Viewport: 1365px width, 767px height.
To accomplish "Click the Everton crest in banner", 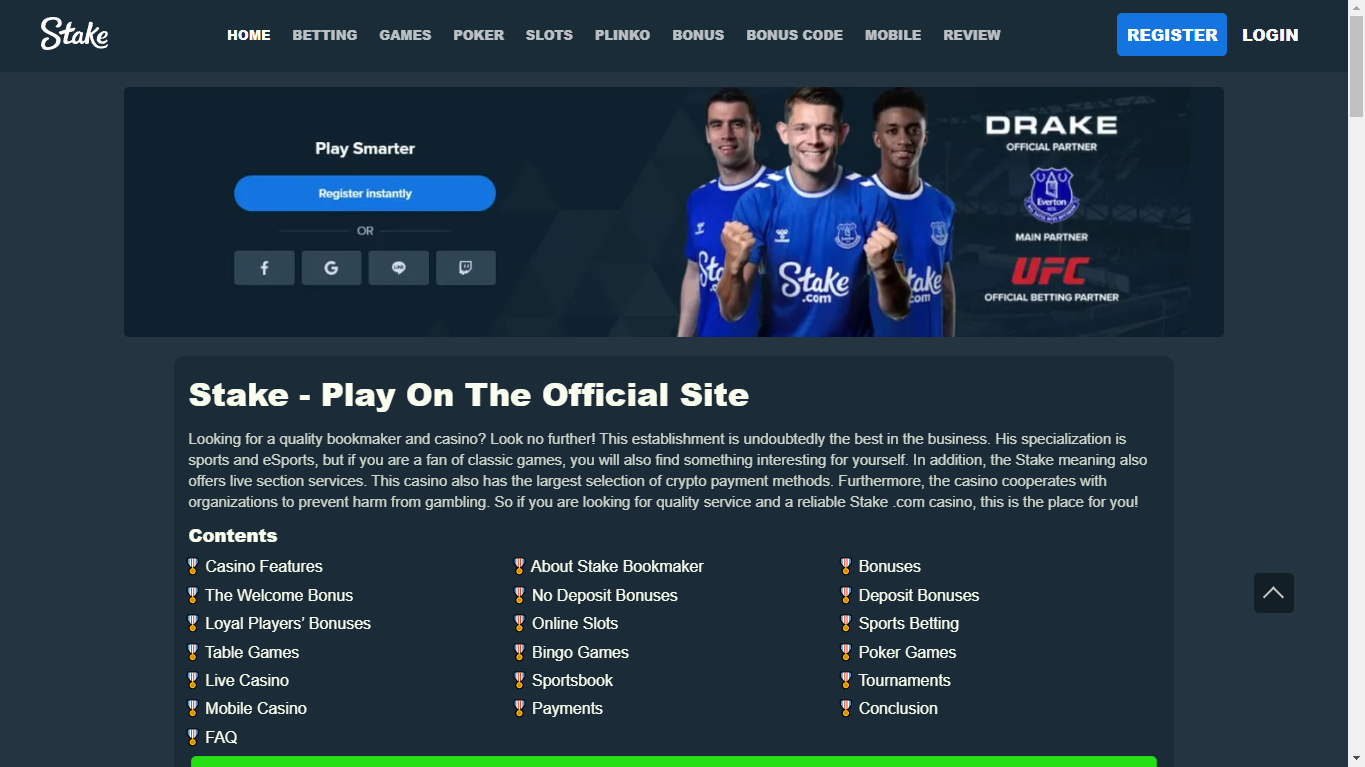I will (1051, 194).
